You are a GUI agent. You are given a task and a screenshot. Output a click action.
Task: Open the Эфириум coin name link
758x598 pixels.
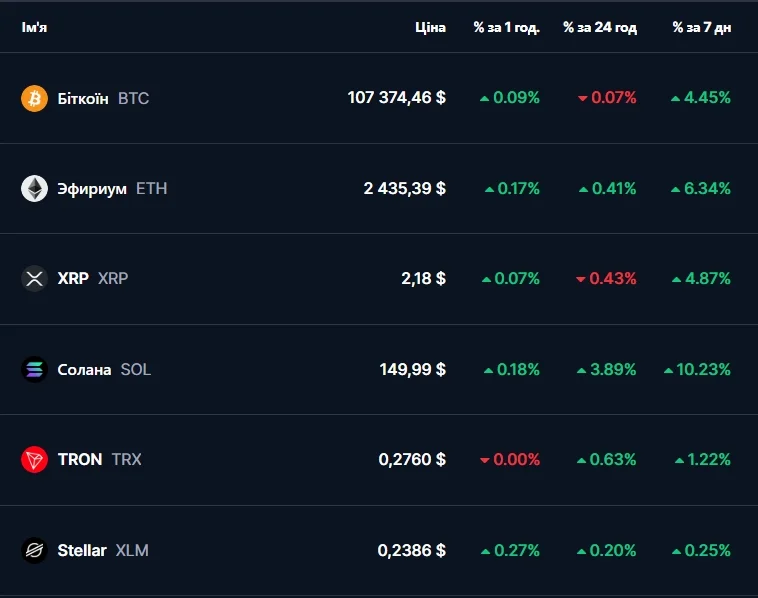click(92, 189)
